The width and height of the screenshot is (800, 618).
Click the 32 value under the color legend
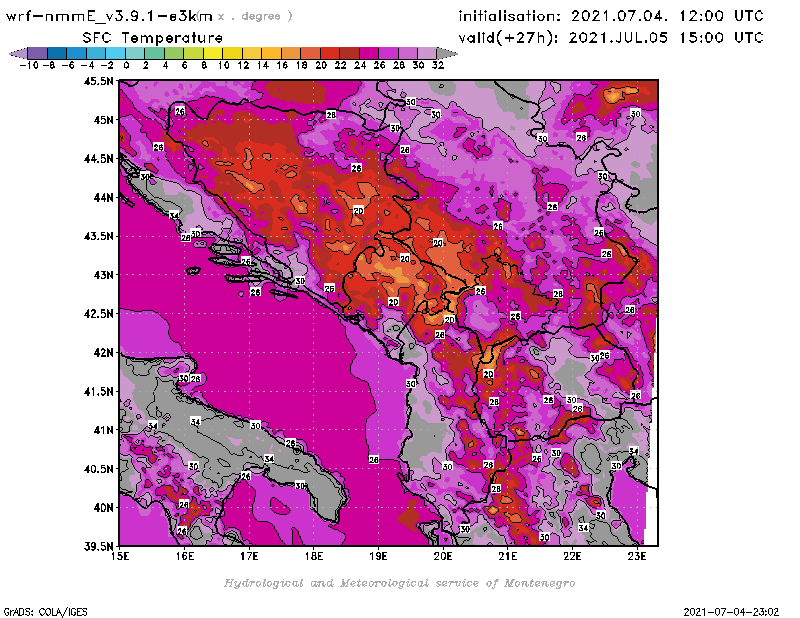point(438,65)
